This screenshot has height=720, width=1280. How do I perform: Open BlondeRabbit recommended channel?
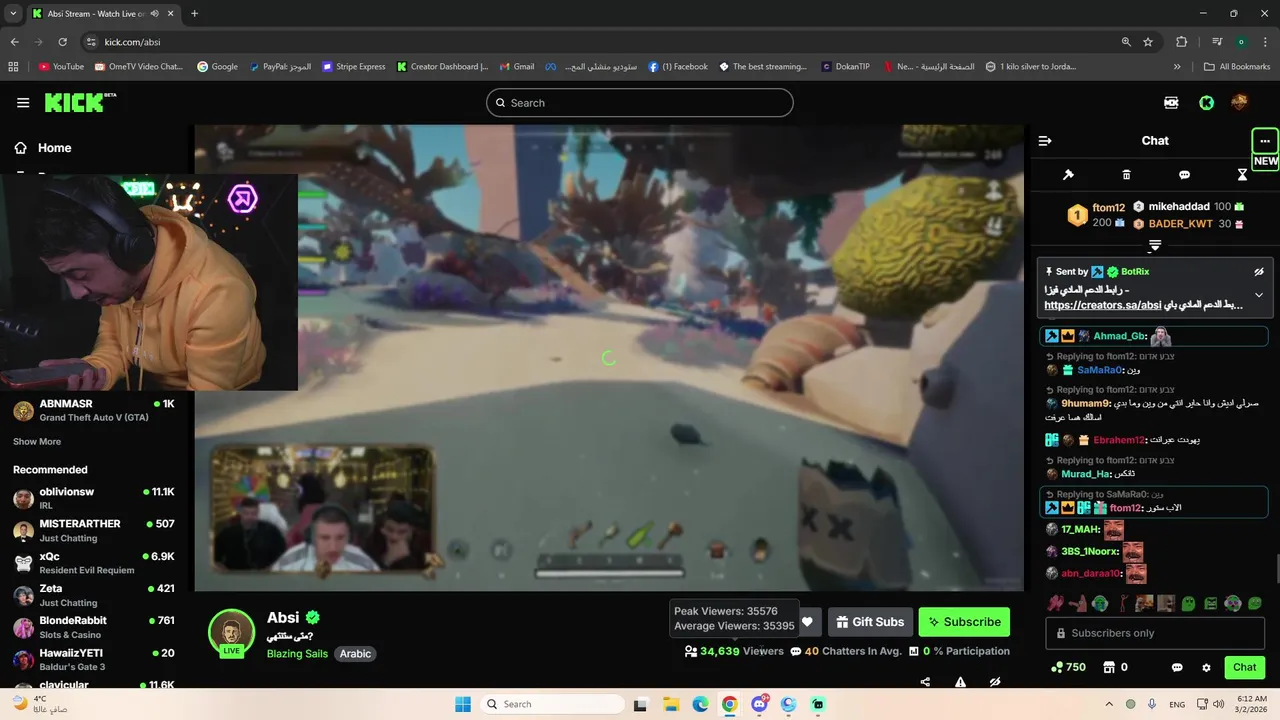point(94,626)
